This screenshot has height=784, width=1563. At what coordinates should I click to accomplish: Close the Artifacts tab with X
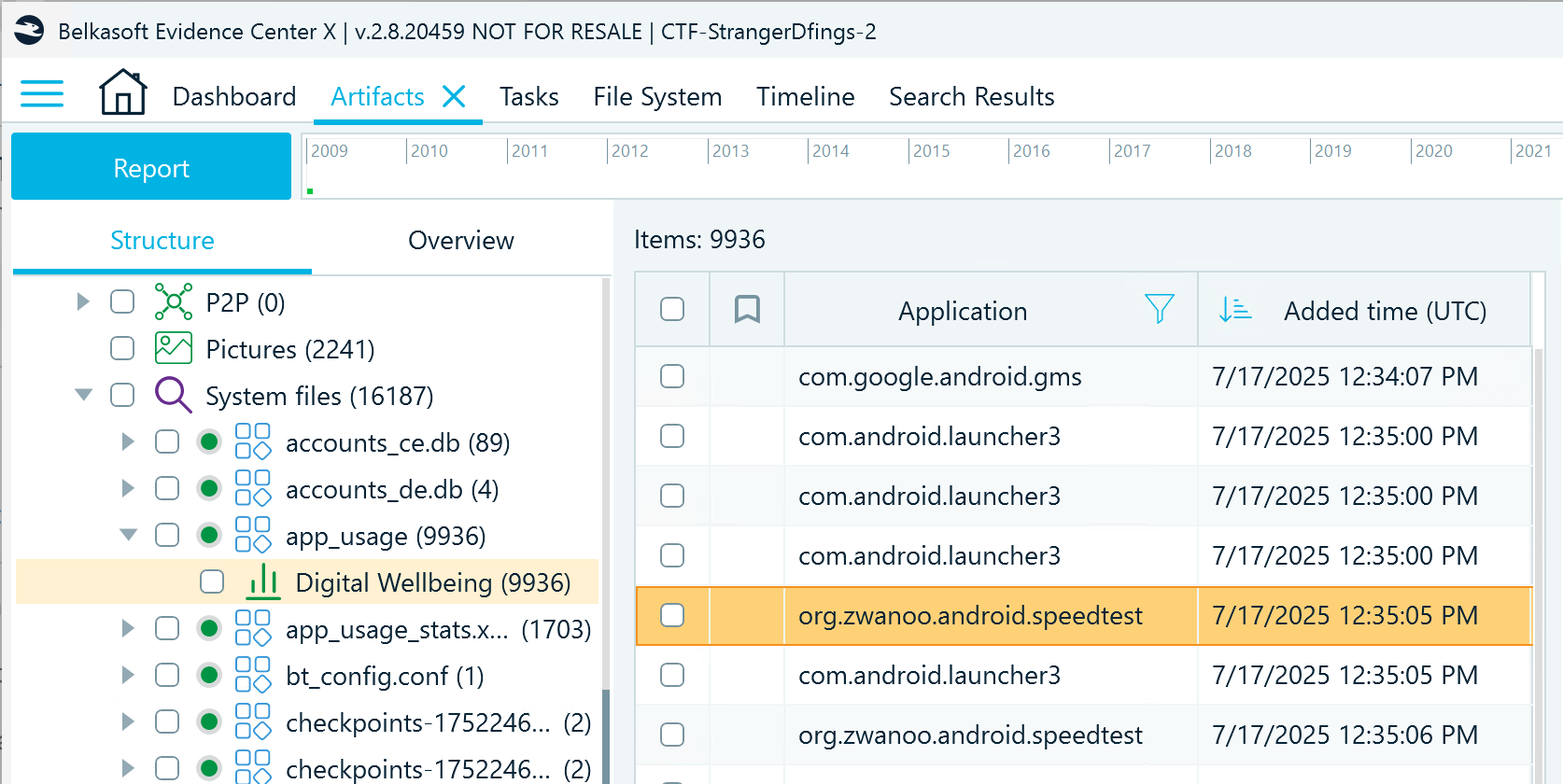(x=454, y=96)
